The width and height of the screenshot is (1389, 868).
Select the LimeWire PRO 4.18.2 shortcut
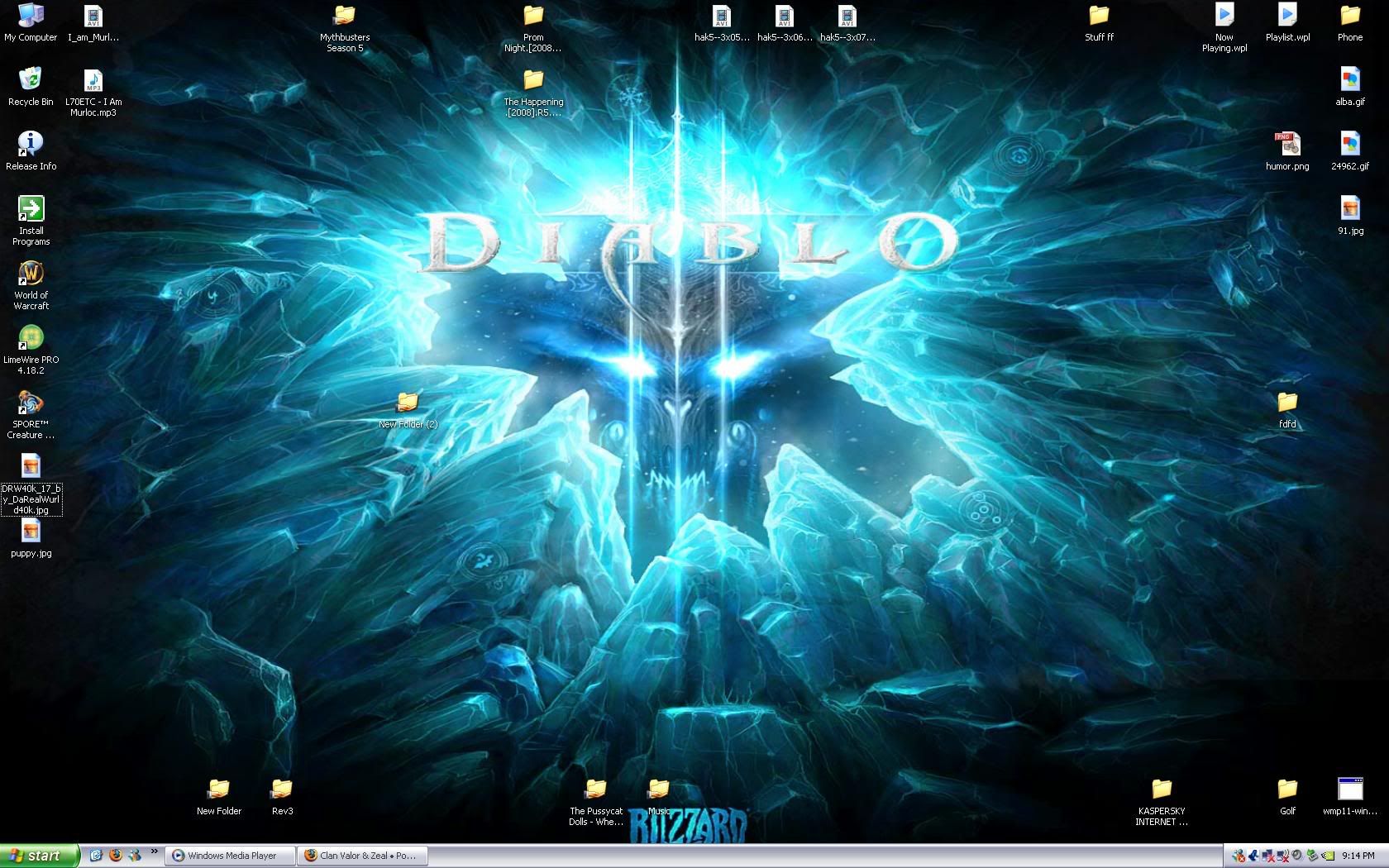[31, 350]
